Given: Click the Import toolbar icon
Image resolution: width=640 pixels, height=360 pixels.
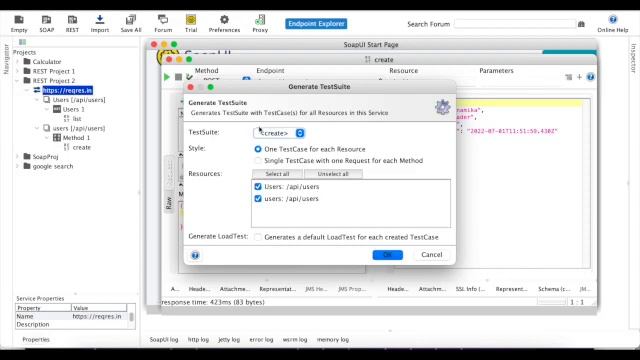Looking at the screenshot, I should click(x=100, y=24).
